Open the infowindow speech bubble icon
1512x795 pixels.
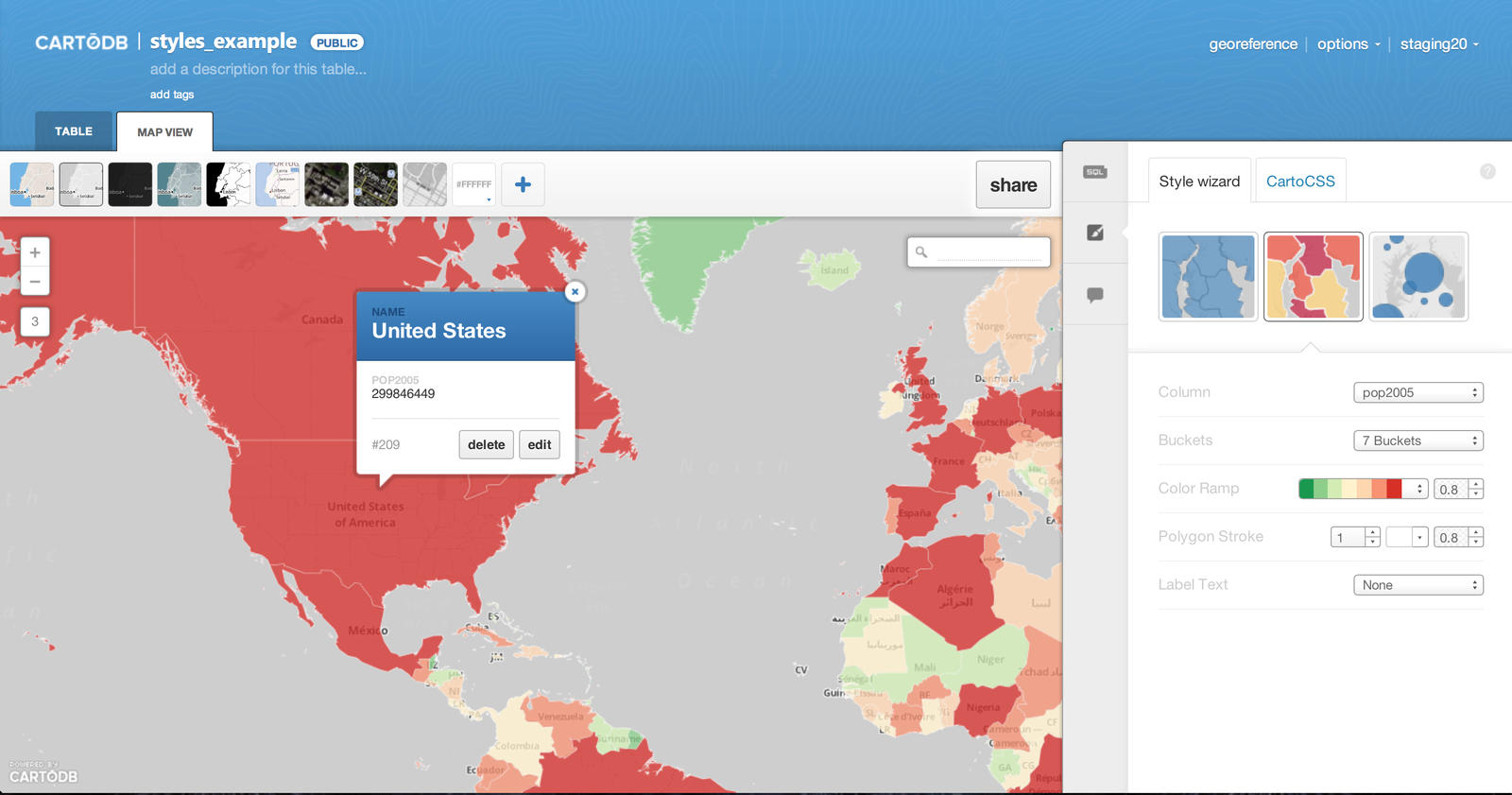coord(1095,295)
